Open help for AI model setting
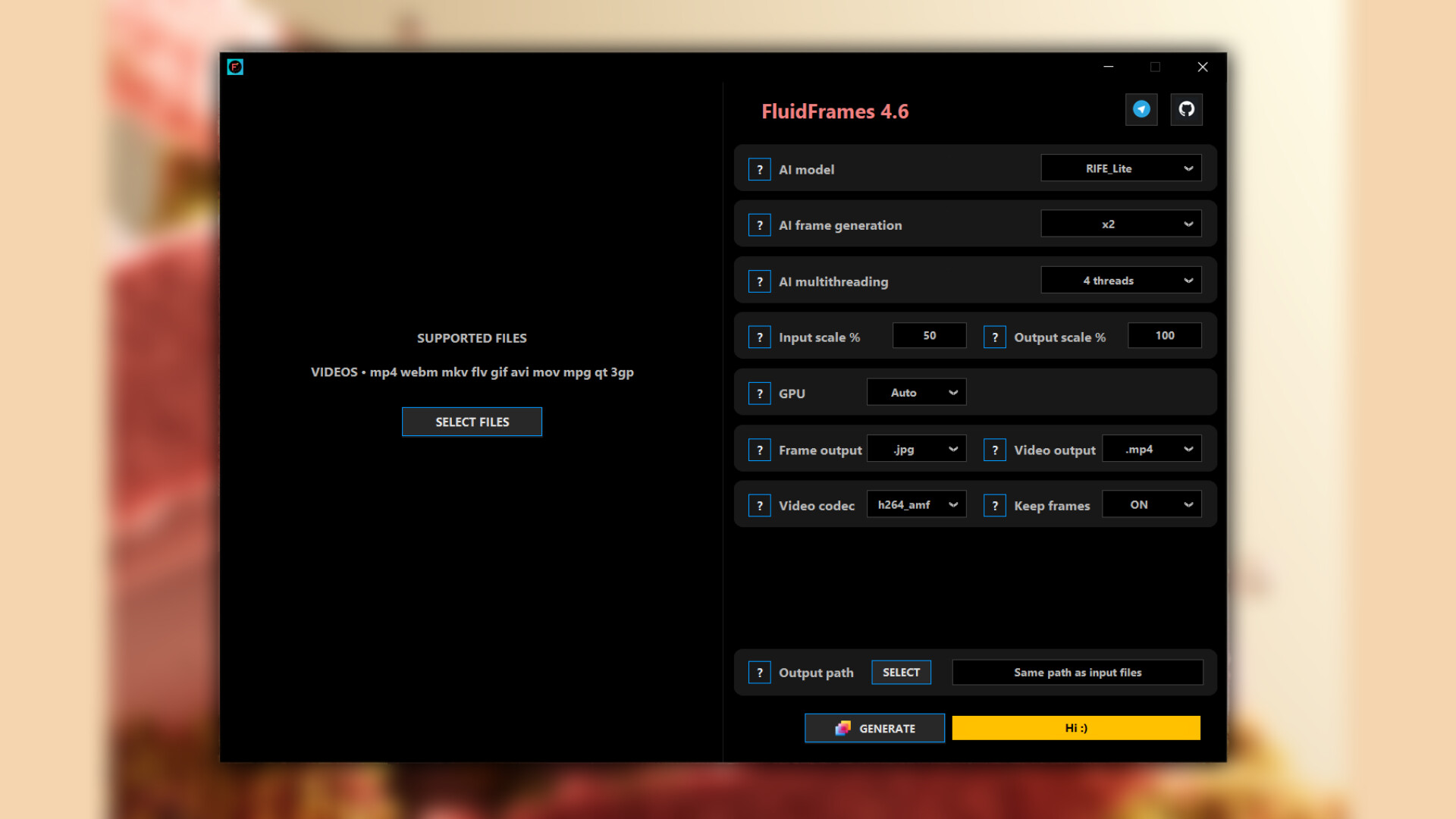 click(760, 169)
